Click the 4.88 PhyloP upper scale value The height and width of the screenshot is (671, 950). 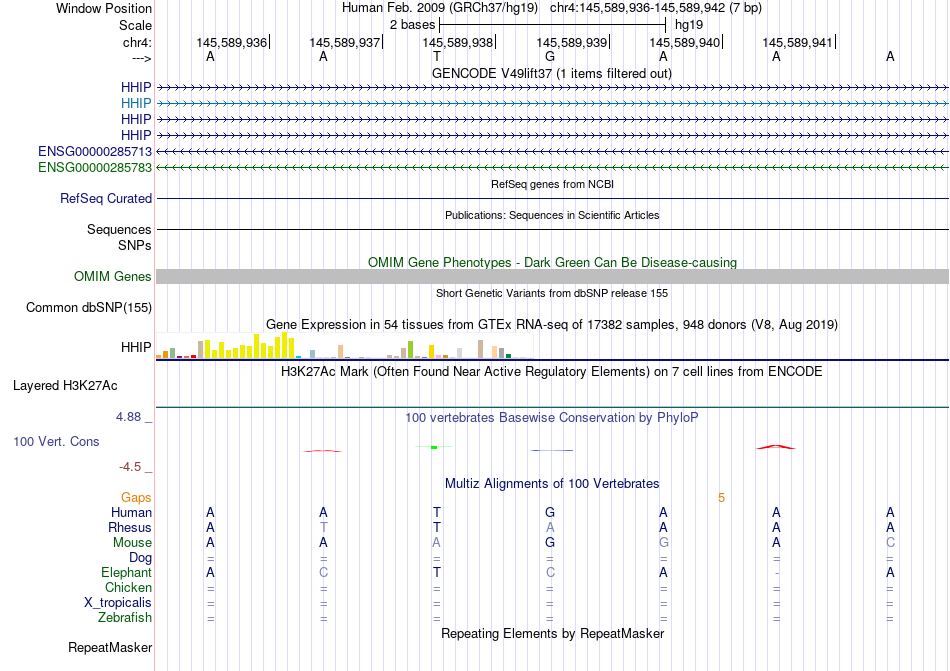tap(128, 417)
